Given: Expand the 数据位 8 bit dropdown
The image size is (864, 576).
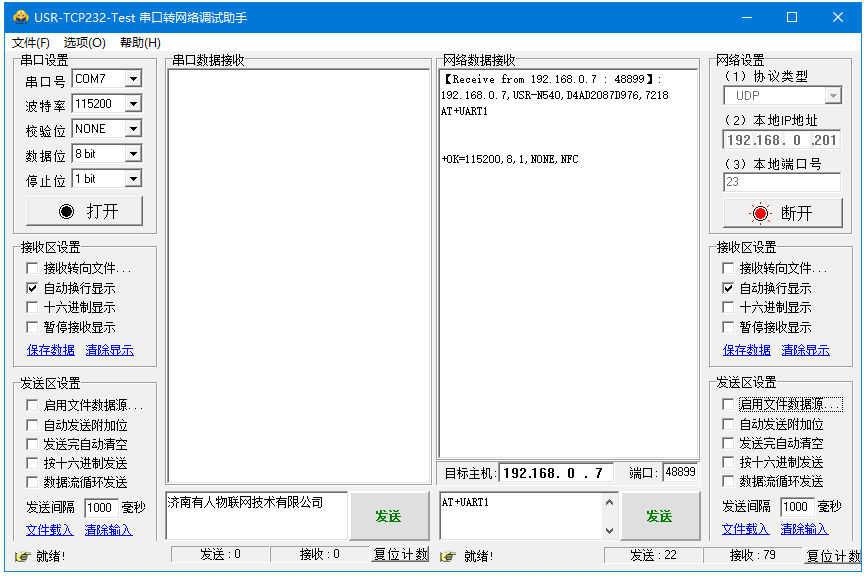Looking at the screenshot, I should click(133, 154).
